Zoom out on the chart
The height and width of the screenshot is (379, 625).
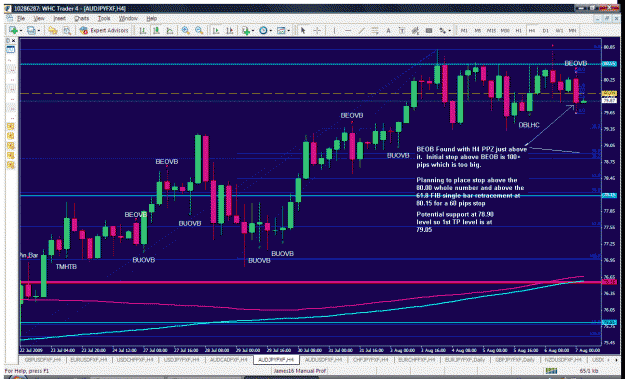pos(199,31)
